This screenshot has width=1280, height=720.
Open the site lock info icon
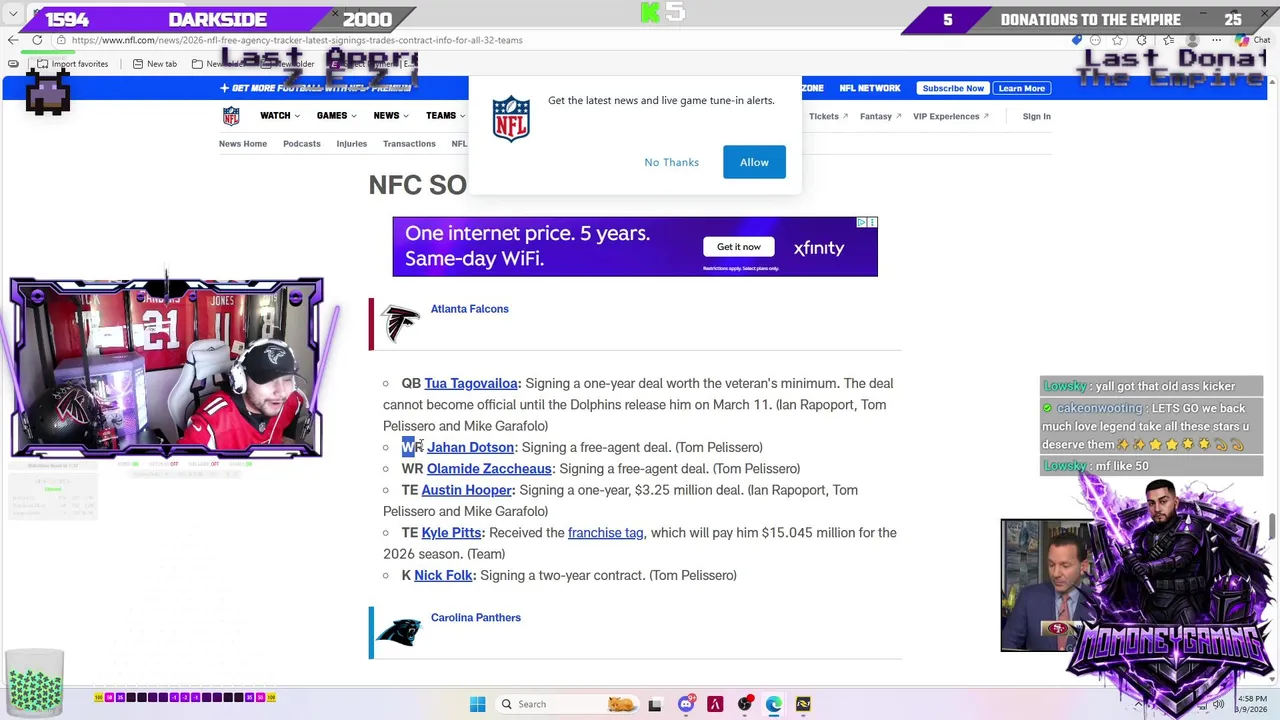(61, 40)
